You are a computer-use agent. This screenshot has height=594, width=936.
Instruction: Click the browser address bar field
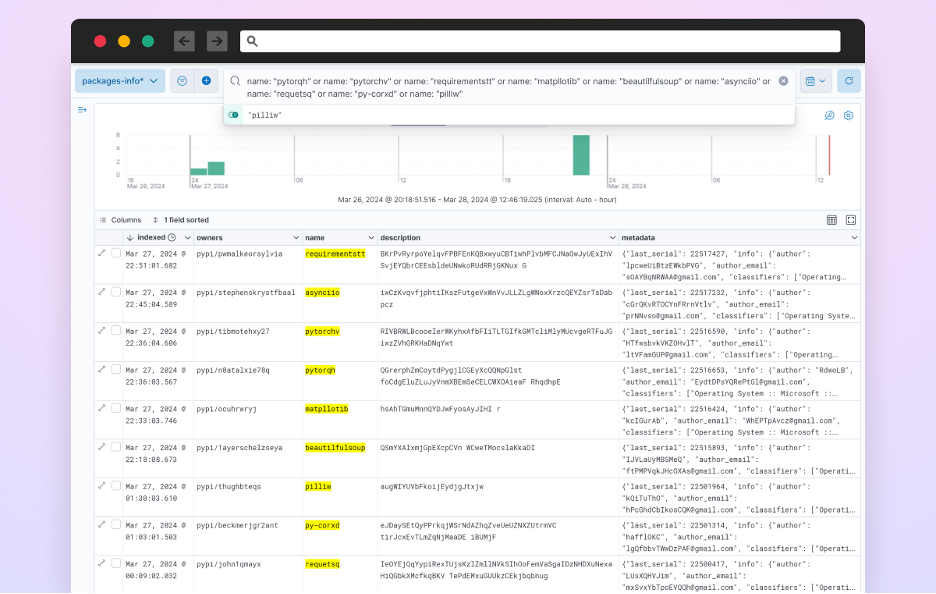[540, 41]
